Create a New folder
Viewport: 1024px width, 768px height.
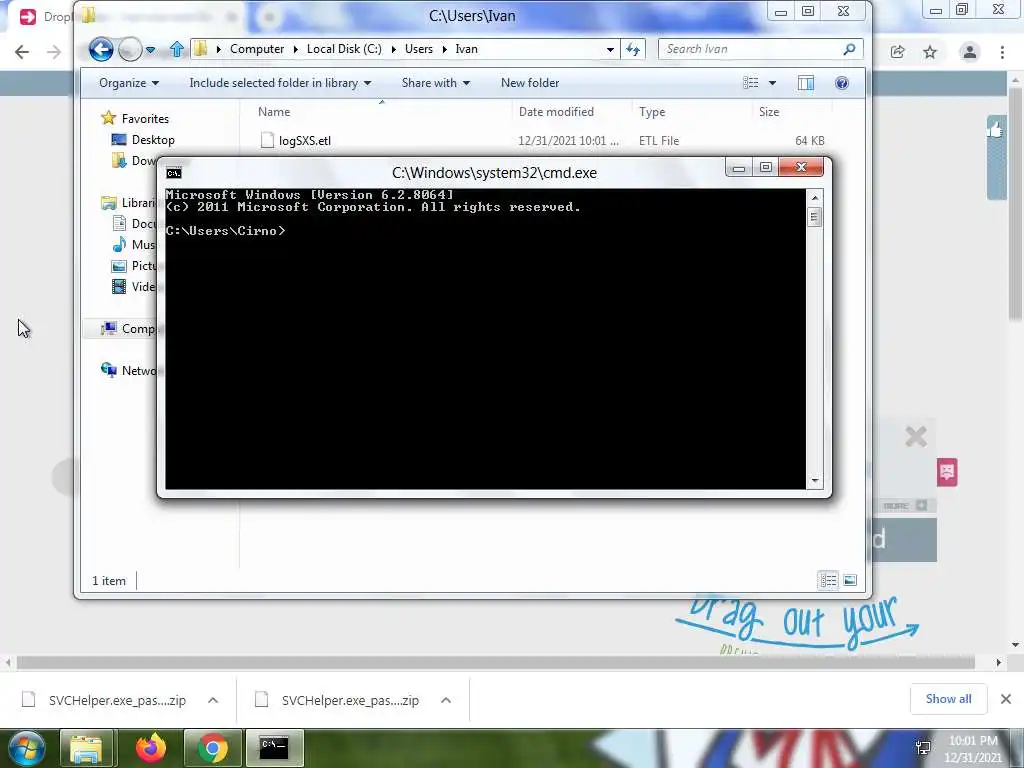530,83
